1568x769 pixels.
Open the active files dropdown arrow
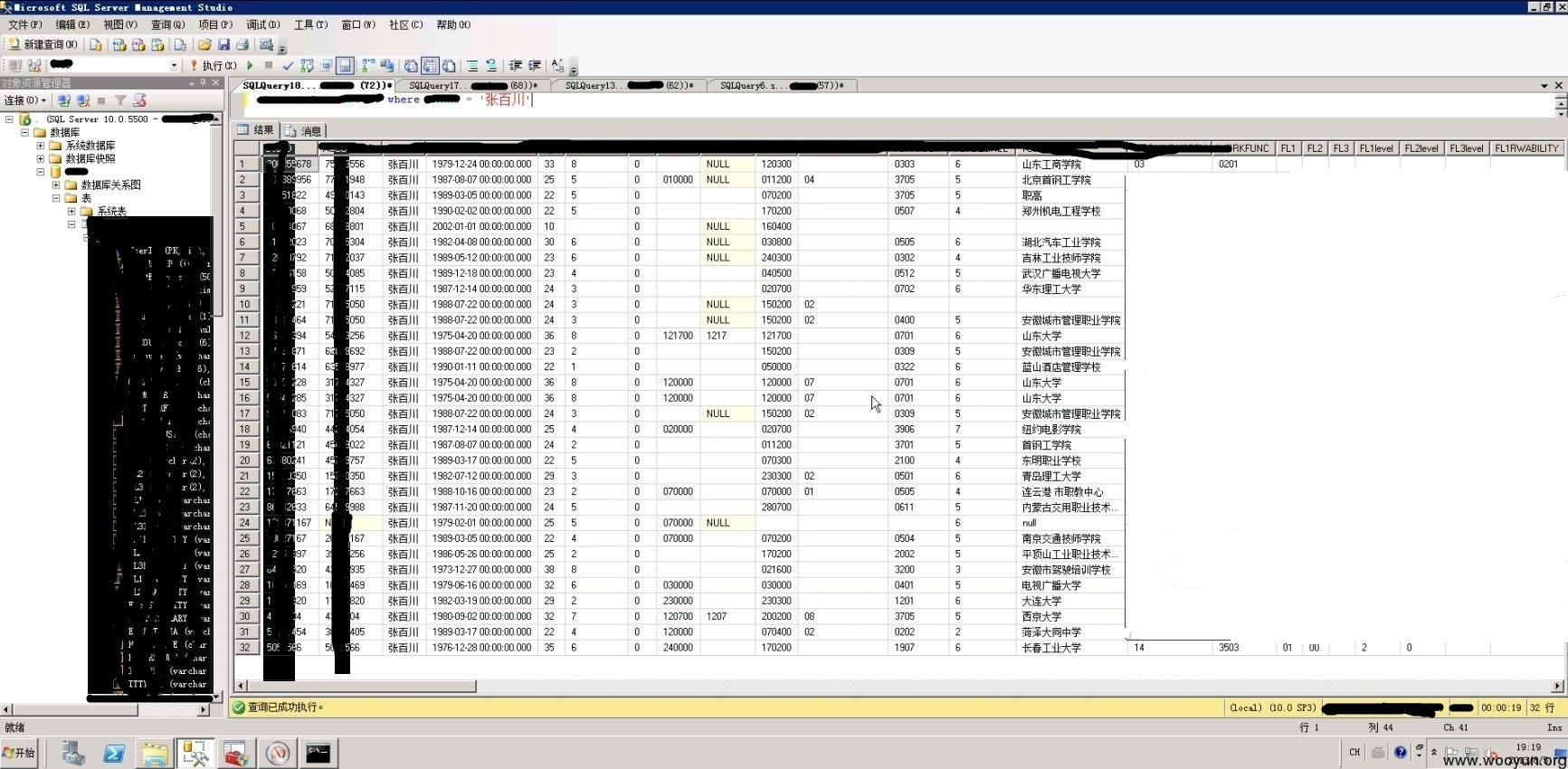pyautogui.click(x=1544, y=85)
